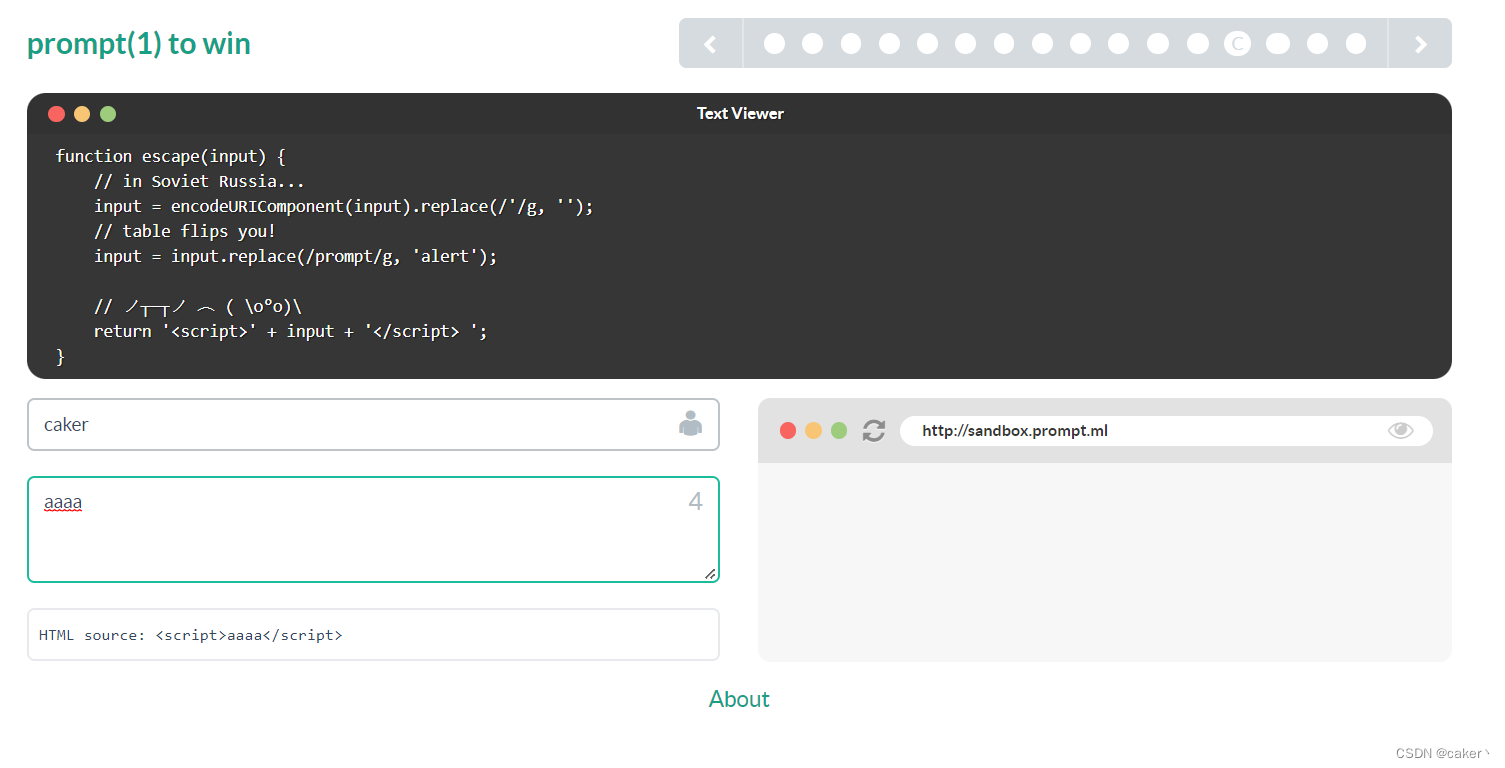Click the HTML source output box
The width and height of the screenshot is (1505, 768).
[373, 635]
